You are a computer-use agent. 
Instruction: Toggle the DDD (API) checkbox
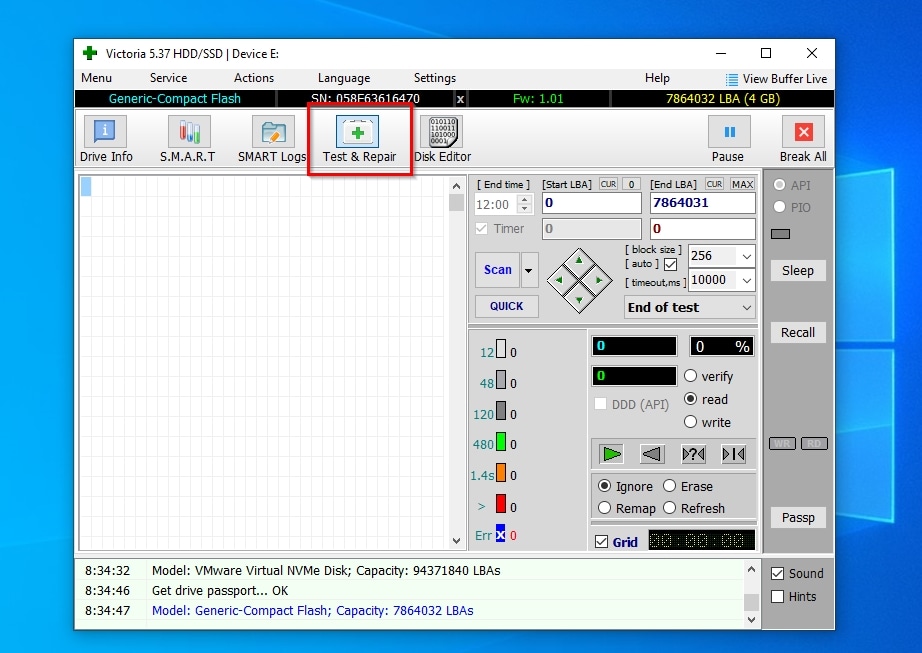tap(600, 404)
